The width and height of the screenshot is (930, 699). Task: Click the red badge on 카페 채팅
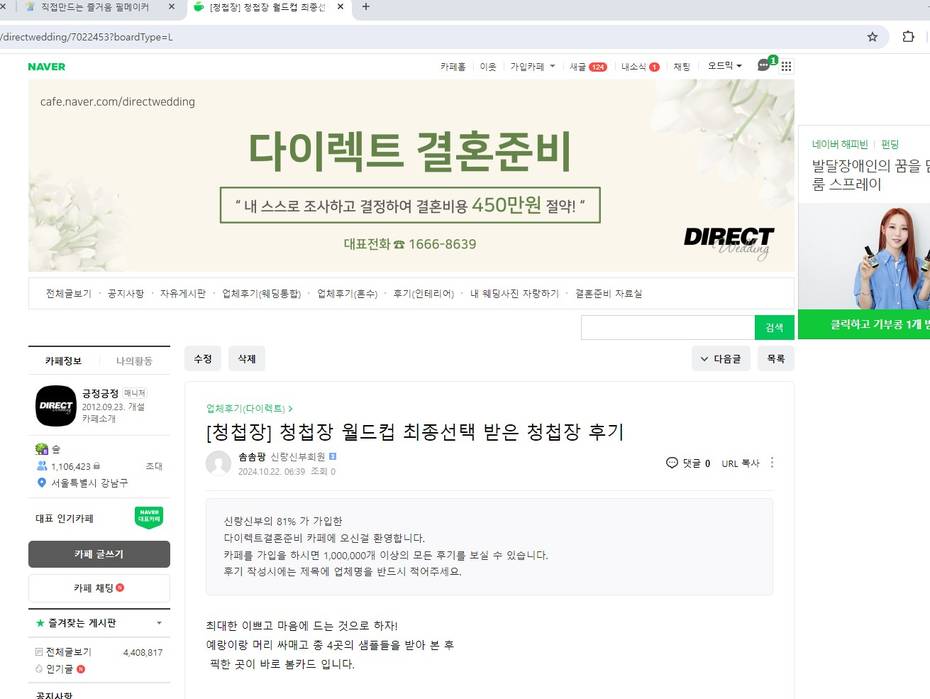point(120,588)
